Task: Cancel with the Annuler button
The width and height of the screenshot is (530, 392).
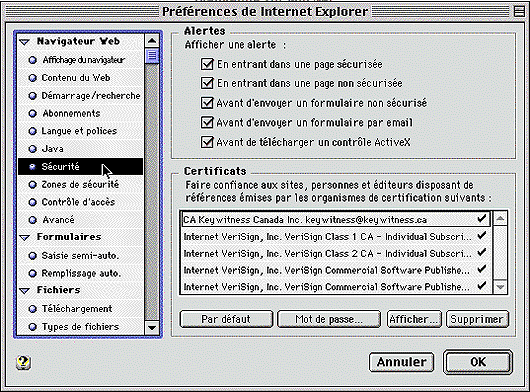Action: 401,362
